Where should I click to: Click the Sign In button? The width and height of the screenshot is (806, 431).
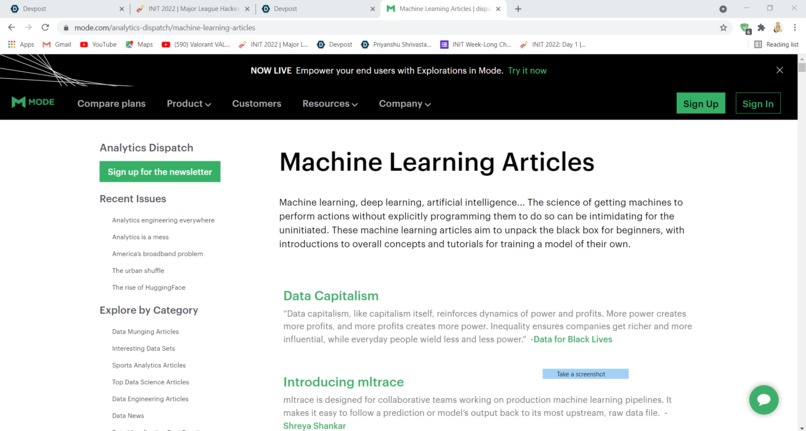758,103
